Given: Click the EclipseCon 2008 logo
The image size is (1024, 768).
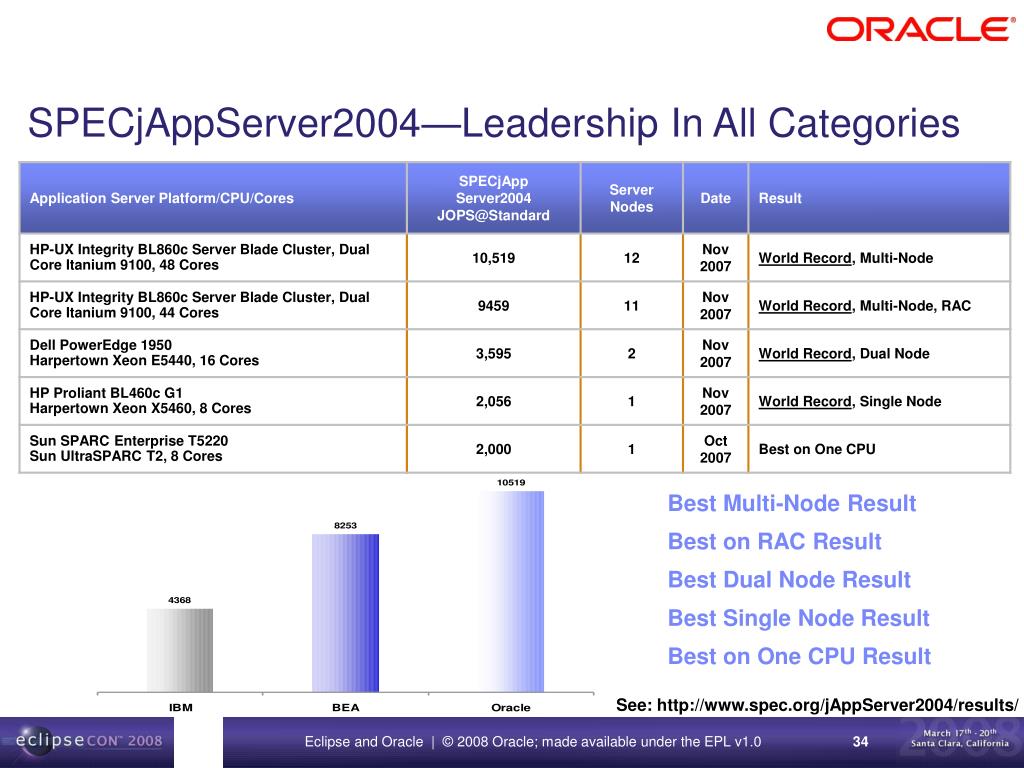Looking at the screenshot, I should [88, 741].
